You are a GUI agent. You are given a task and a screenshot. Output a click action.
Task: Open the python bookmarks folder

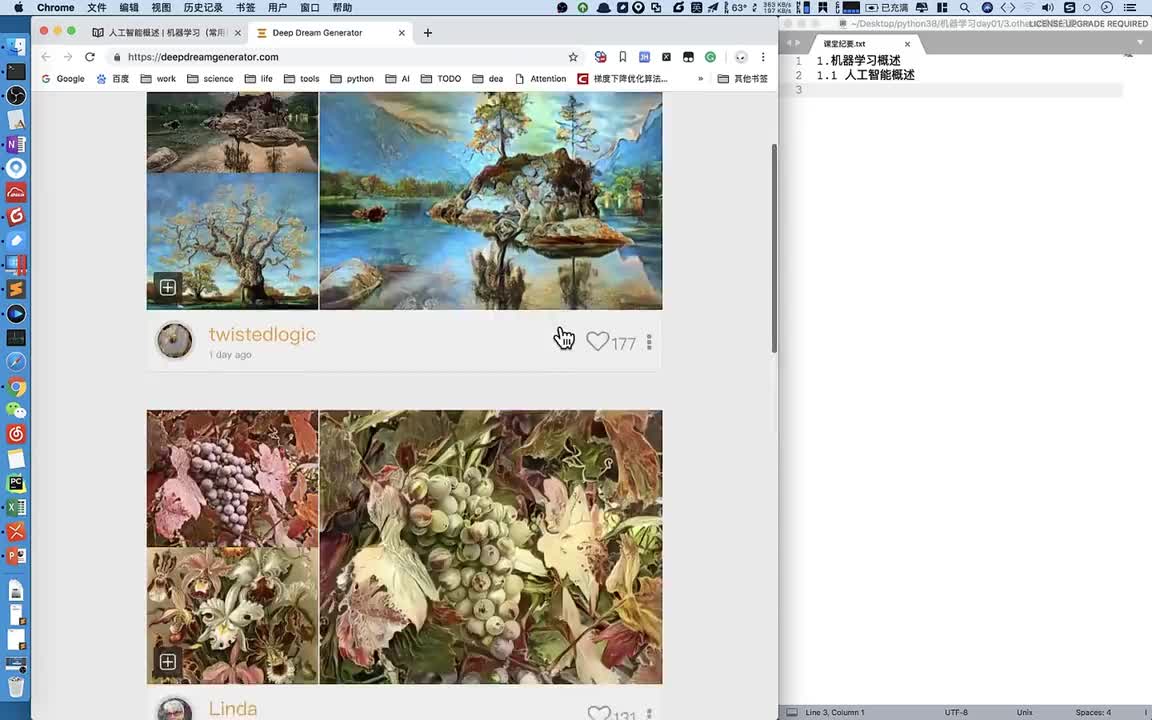pyautogui.click(x=352, y=79)
